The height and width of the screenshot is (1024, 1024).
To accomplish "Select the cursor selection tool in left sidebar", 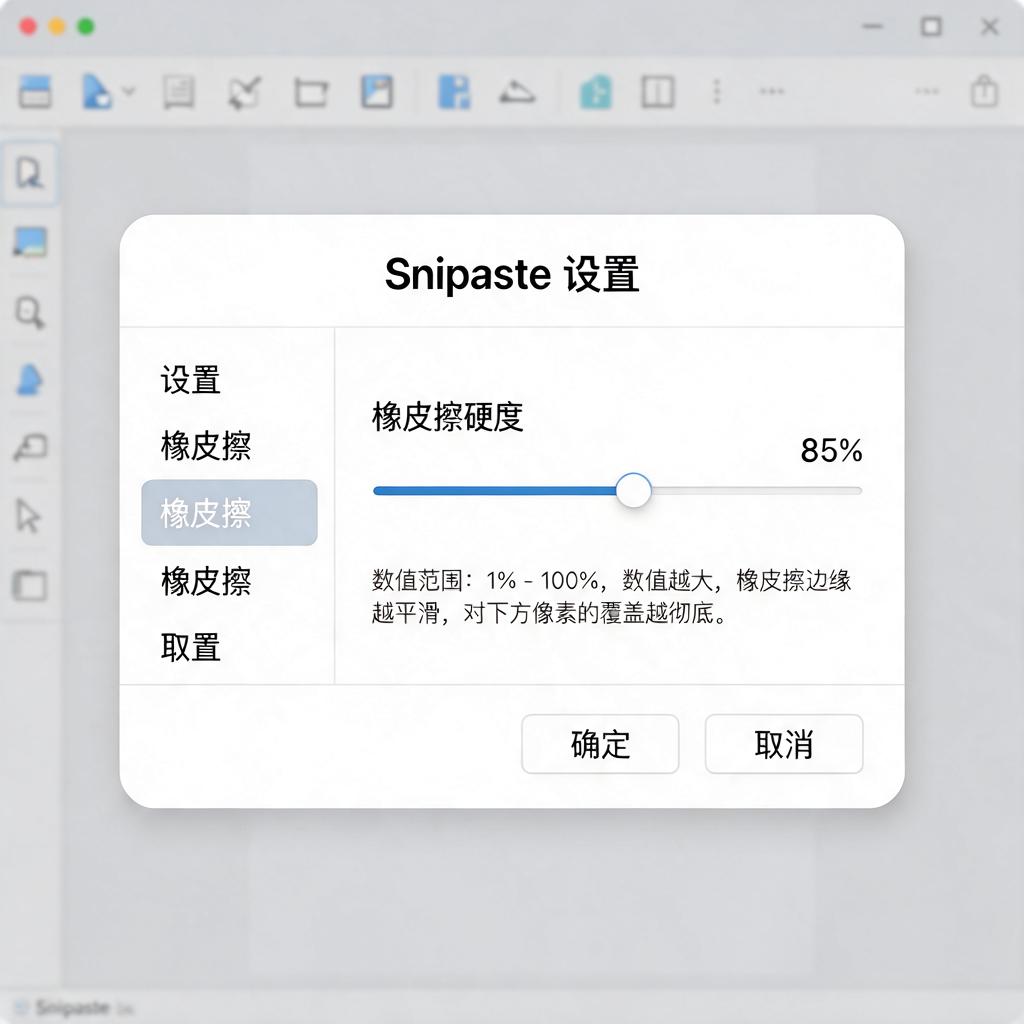I will tap(29, 174).
